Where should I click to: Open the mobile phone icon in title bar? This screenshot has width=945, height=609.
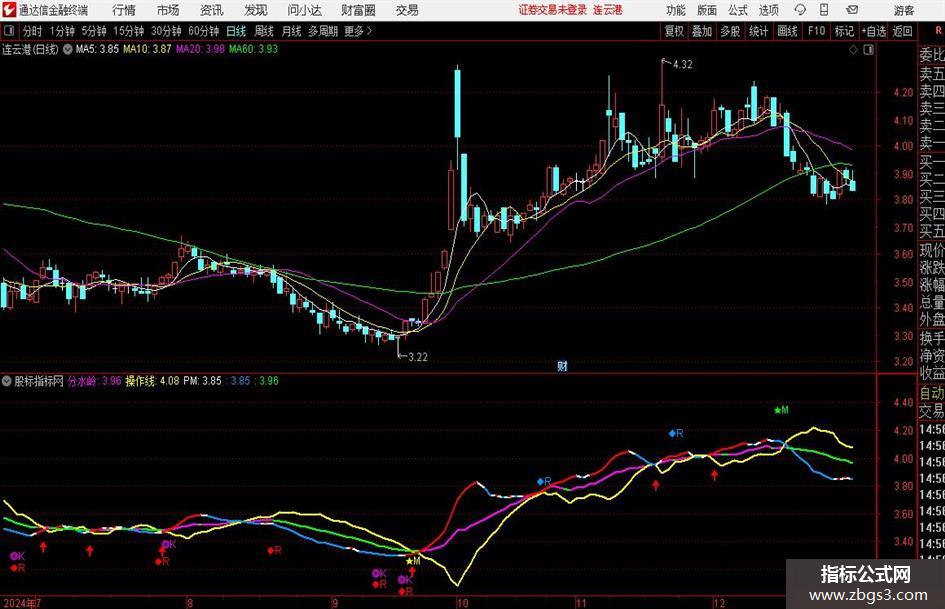click(824, 10)
